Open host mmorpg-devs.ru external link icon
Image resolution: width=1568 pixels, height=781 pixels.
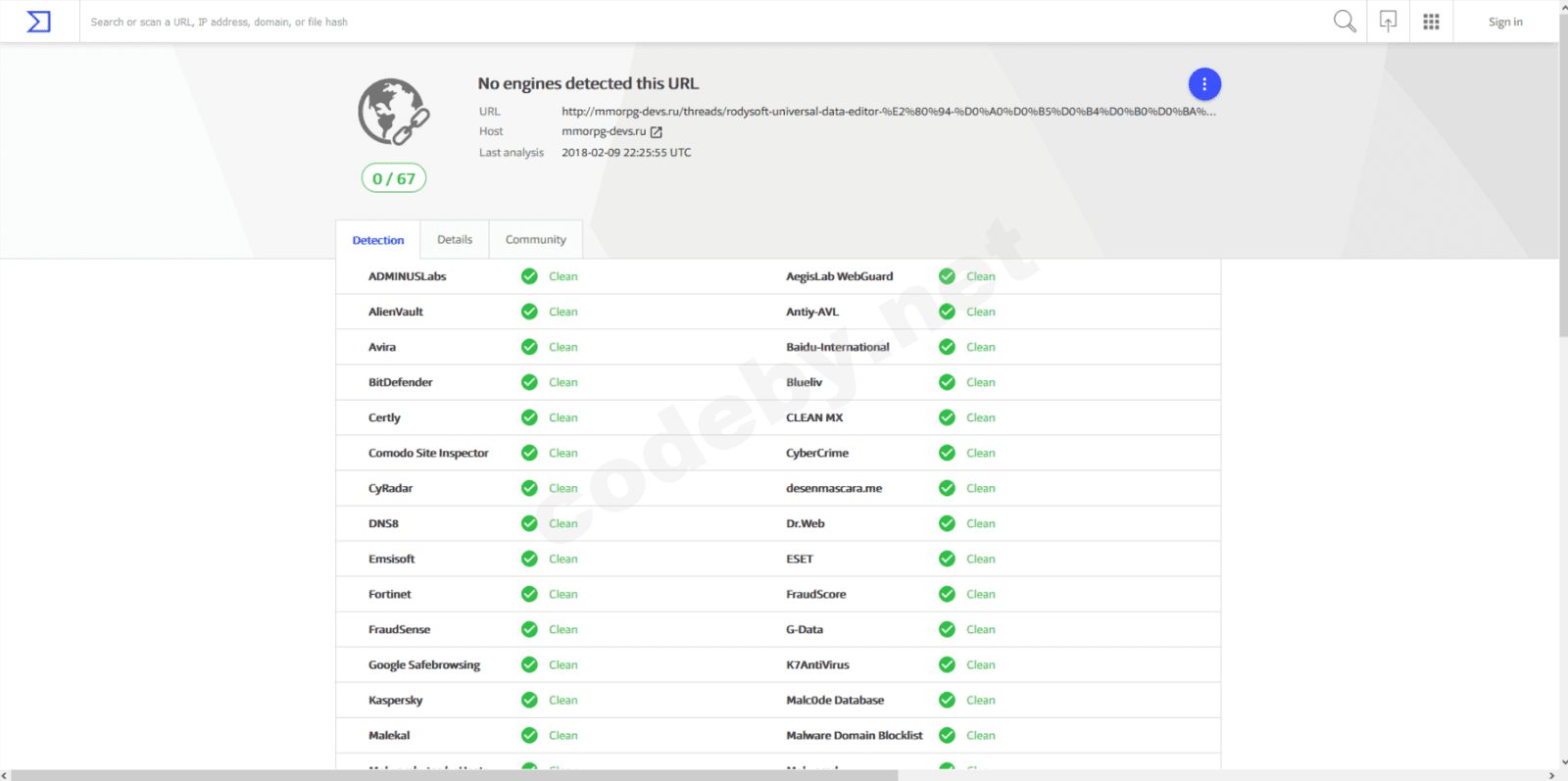click(657, 132)
